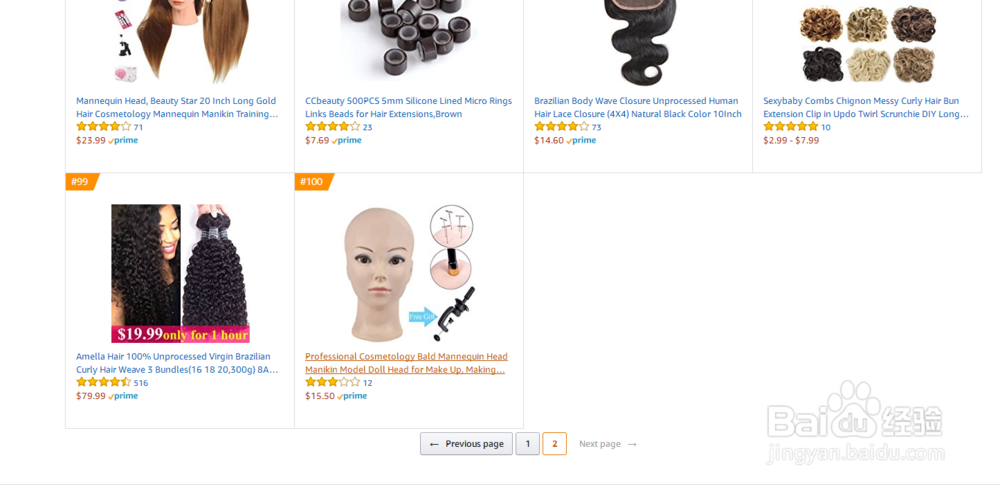Click the brown micro ring beads image

[408, 40]
